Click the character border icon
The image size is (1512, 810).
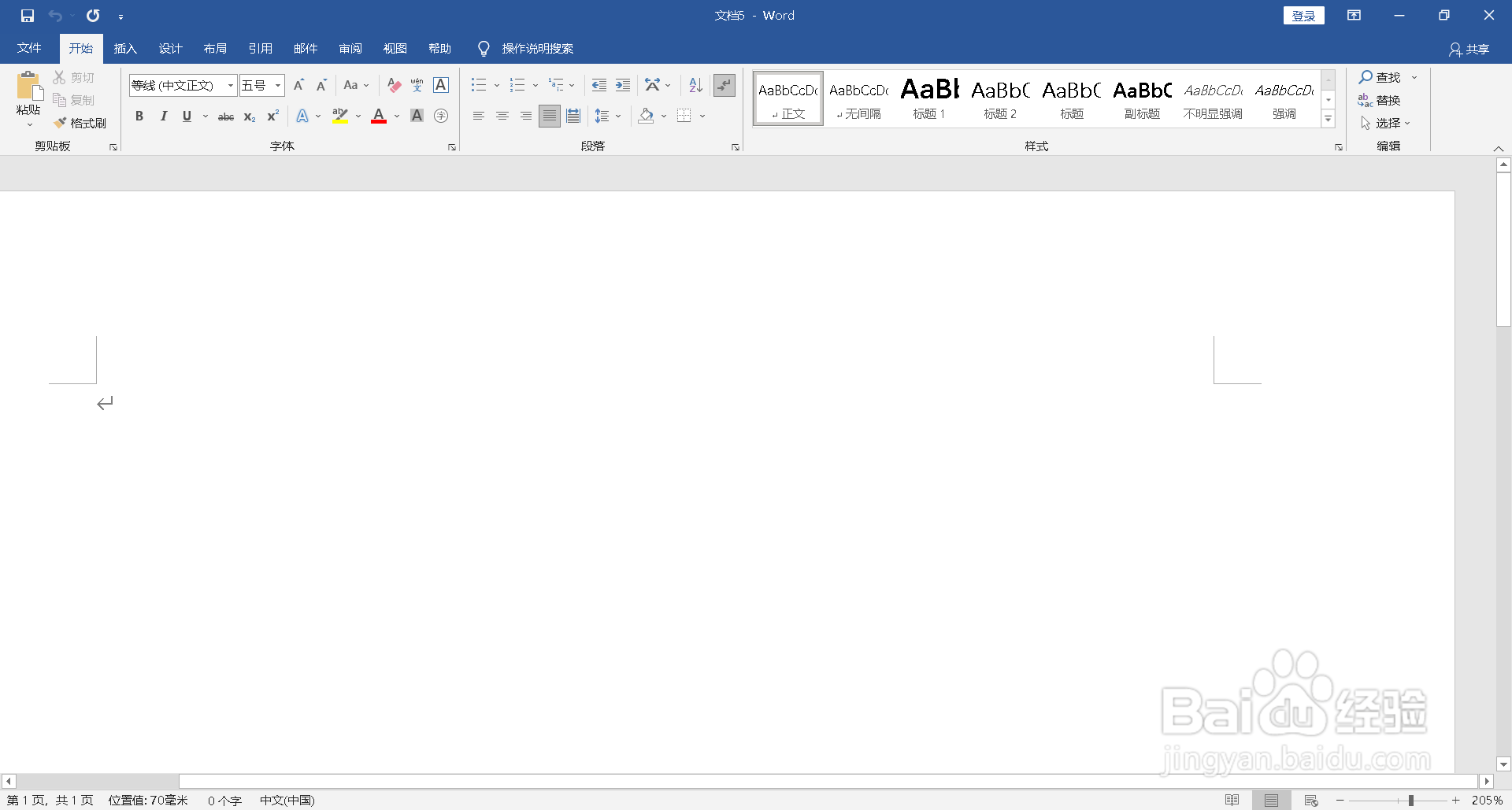(441, 85)
